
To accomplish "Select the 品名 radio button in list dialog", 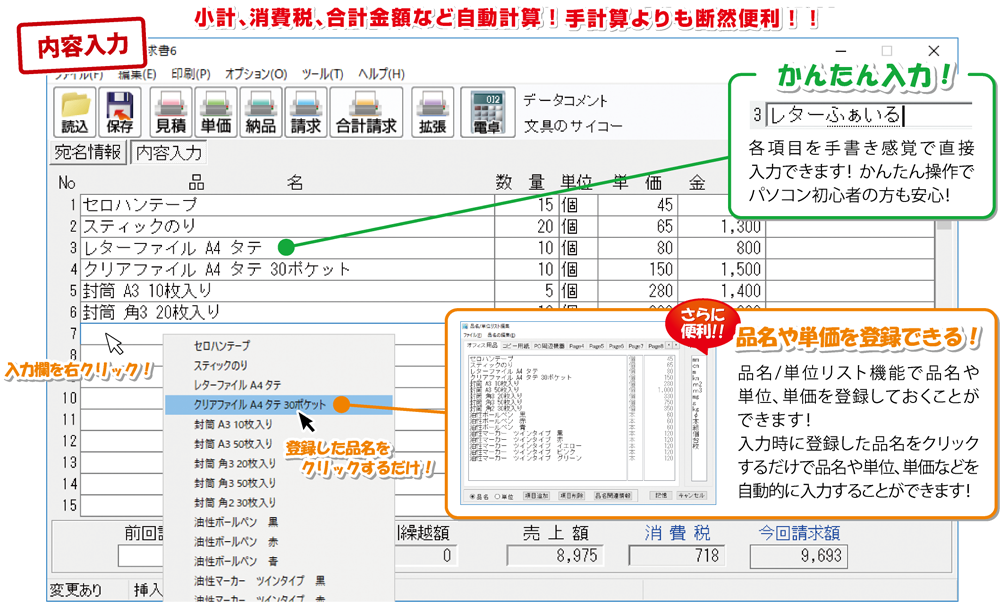I will point(473,495).
